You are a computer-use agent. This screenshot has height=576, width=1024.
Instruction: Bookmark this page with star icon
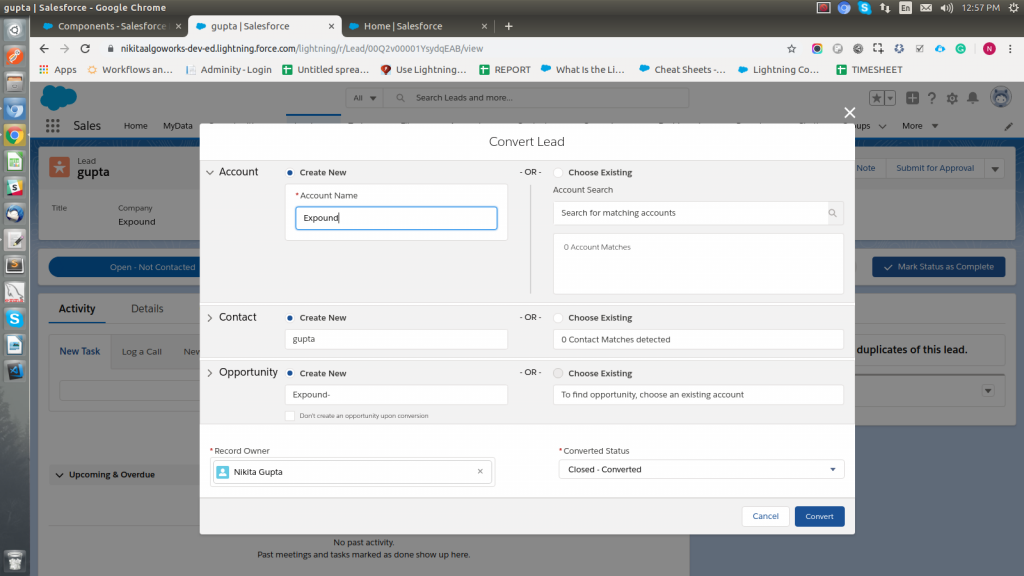click(x=791, y=48)
